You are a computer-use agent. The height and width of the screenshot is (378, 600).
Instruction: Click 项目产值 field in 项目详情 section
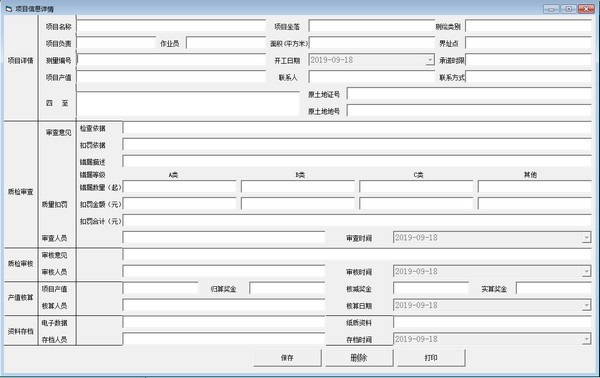(171, 77)
